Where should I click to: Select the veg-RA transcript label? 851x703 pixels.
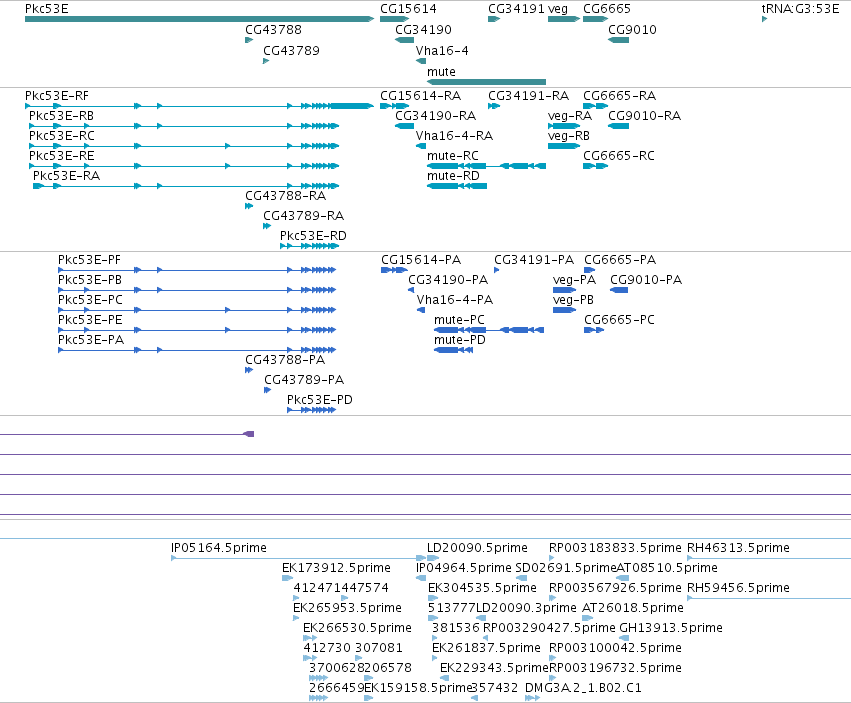coord(570,116)
